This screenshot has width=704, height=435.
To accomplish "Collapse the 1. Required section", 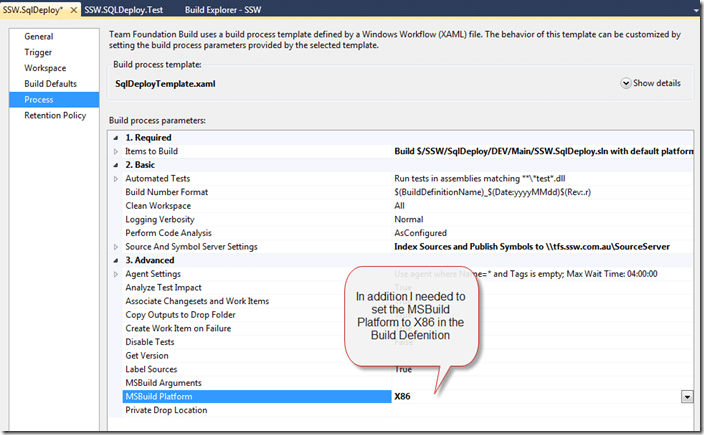I will coord(116,138).
